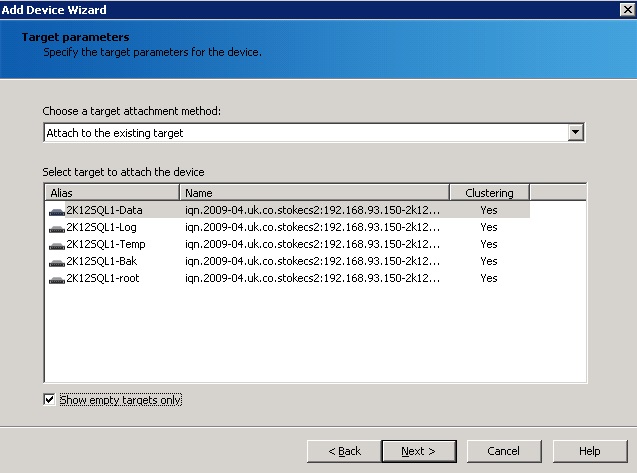637x473 pixels.
Task: Cancel the Add Device Wizard
Action: pos(504,451)
